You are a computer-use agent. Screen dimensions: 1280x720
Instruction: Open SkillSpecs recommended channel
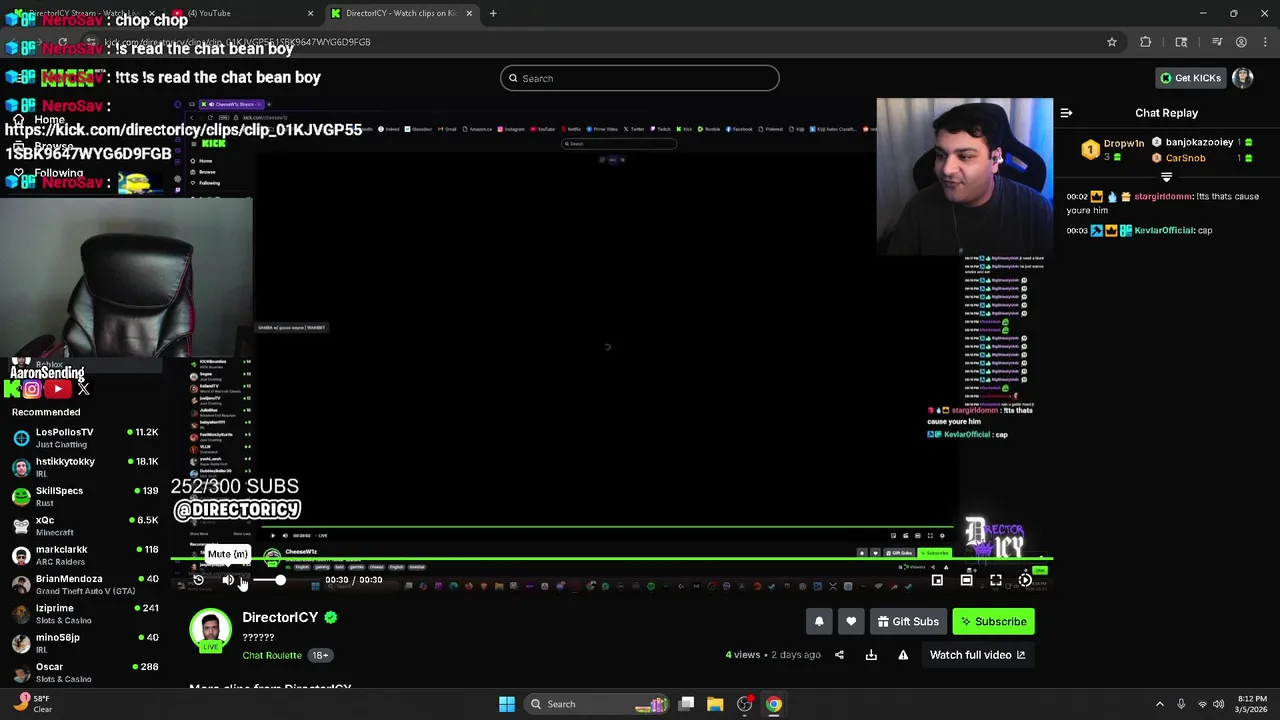[x=85, y=496]
